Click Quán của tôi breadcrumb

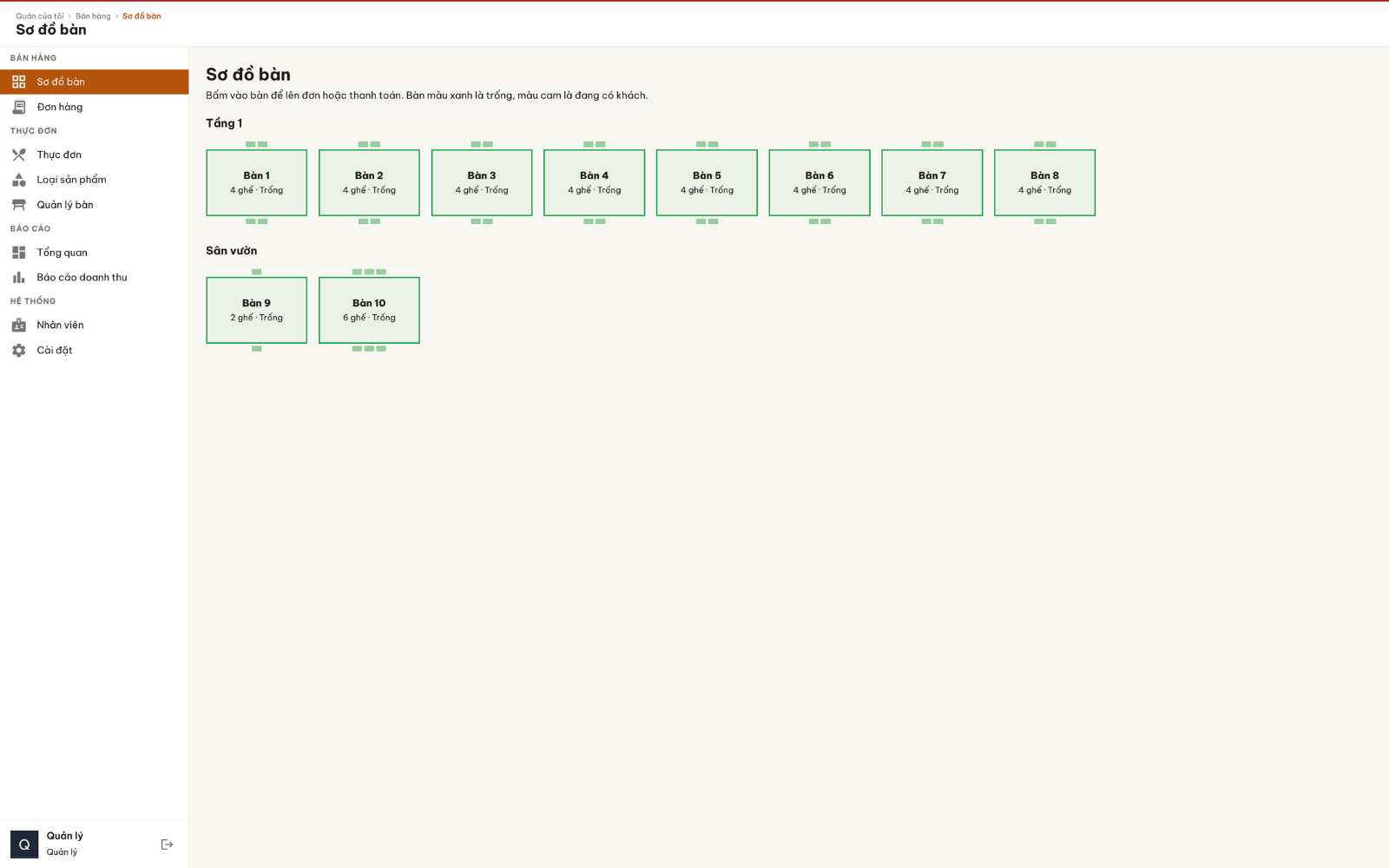(40, 16)
